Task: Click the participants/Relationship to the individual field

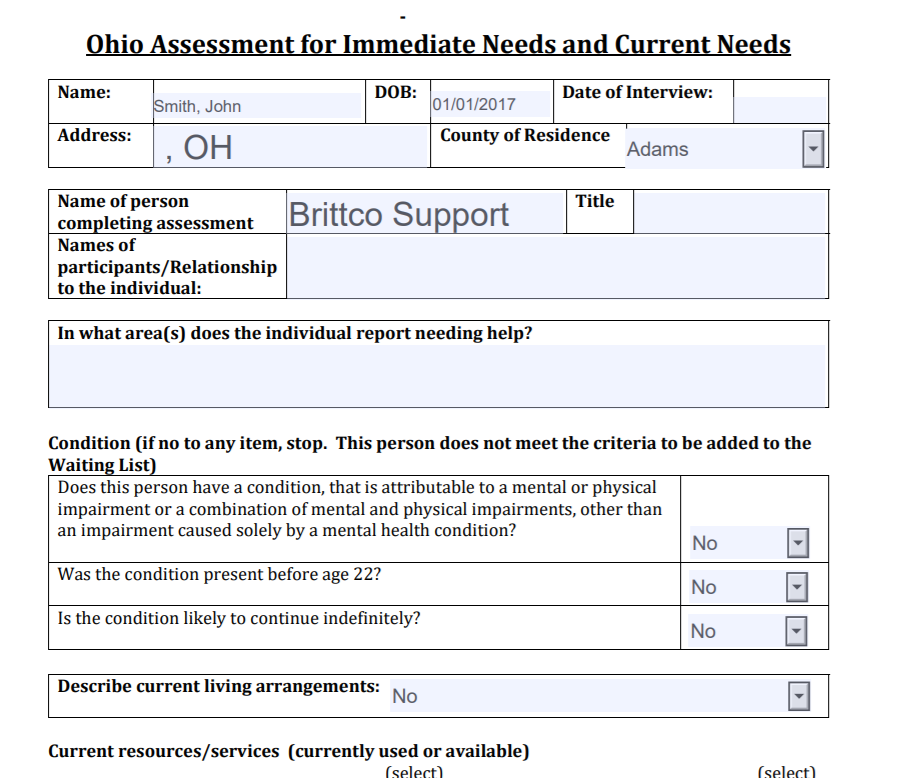Action: click(556, 267)
